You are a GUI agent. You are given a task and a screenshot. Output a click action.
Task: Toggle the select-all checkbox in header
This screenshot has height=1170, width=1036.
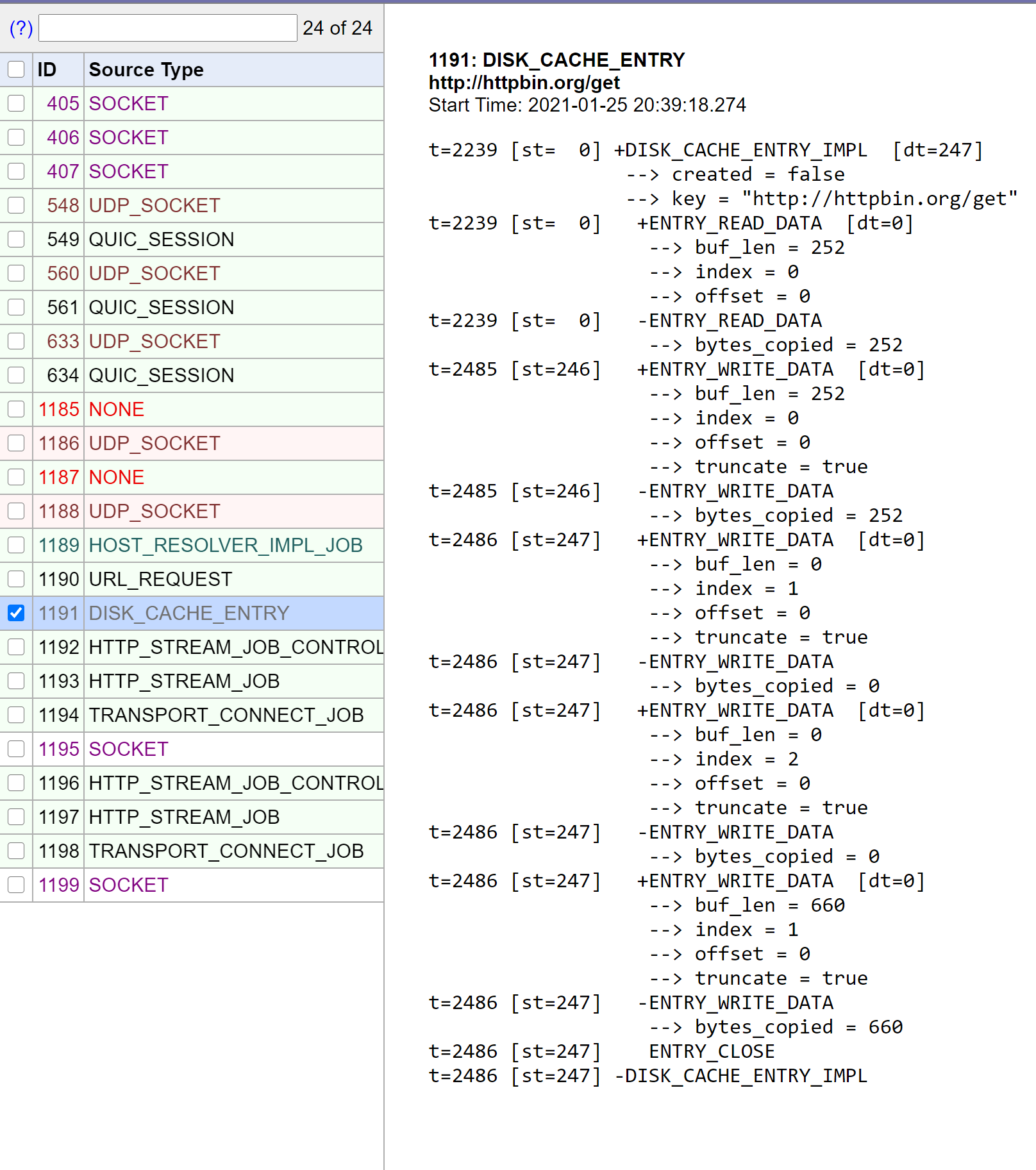click(16, 69)
